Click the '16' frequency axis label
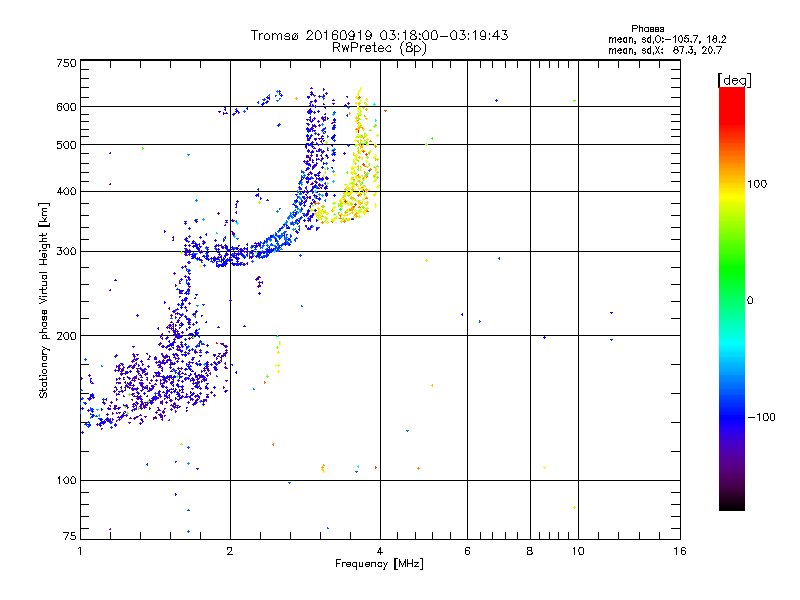This screenshot has height=600, width=800. pos(680,551)
